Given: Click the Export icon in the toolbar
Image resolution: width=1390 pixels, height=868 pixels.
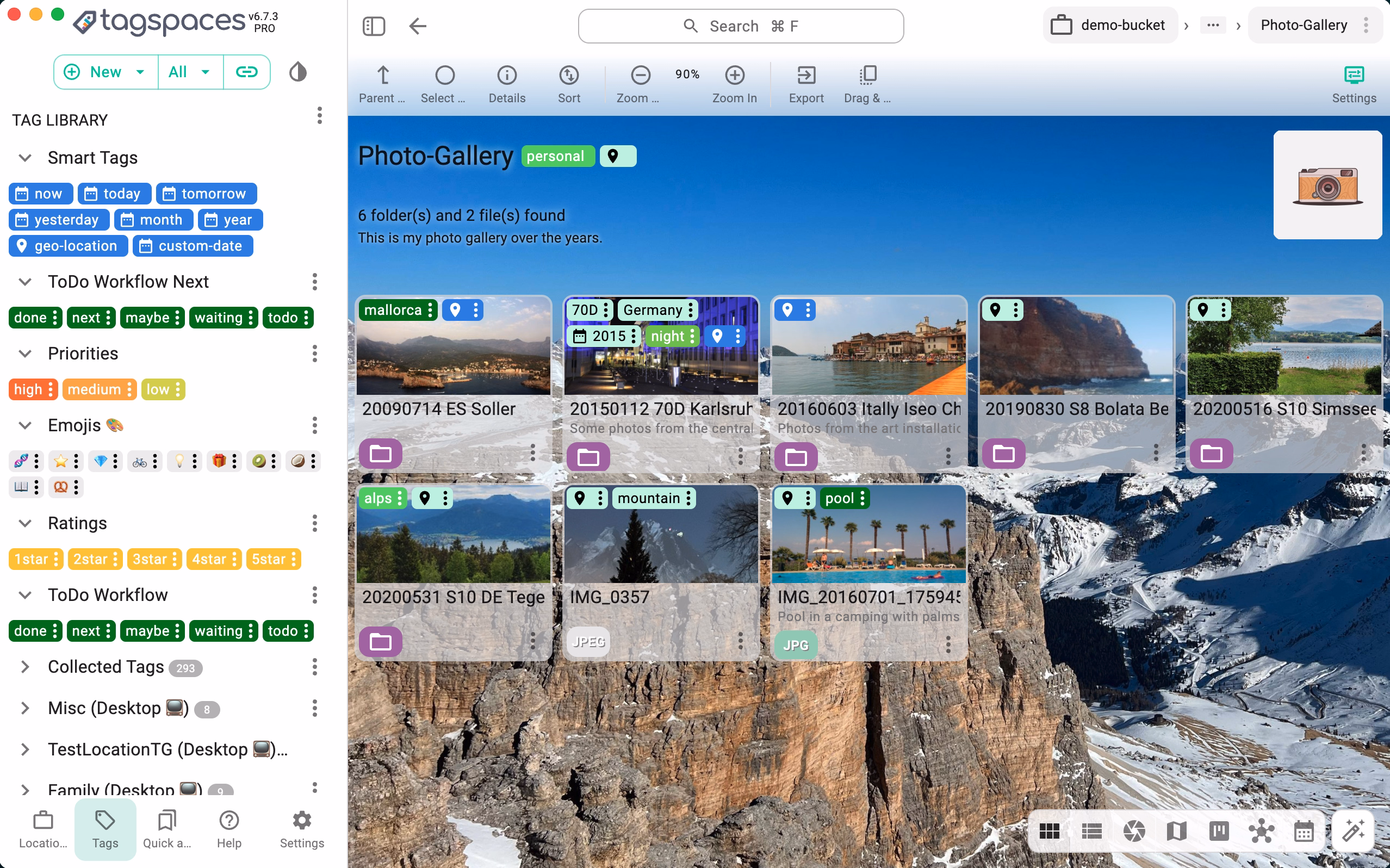Looking at the screenshot, I should click(x=806, y=83).
